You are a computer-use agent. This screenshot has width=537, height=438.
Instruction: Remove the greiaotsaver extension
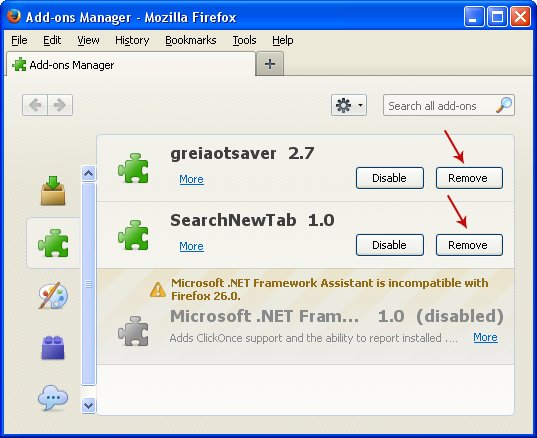point(469,178)
